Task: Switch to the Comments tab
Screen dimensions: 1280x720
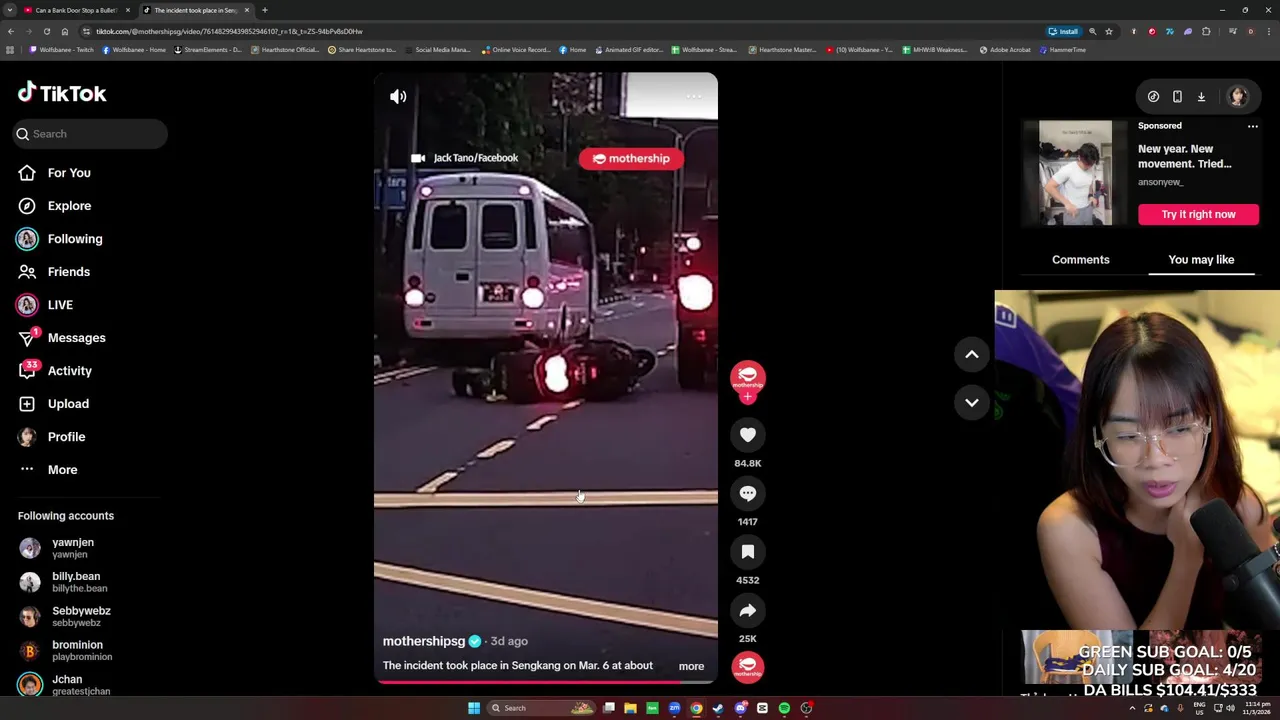Action: point(1080,260)
